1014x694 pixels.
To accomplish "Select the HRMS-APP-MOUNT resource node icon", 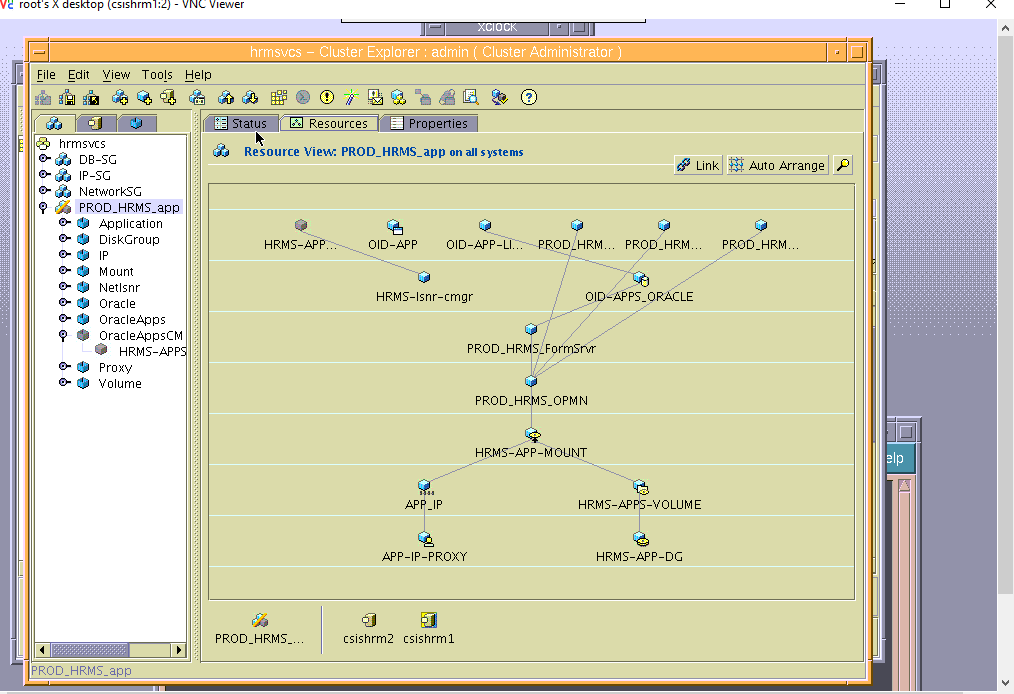I will pos(532,434).
